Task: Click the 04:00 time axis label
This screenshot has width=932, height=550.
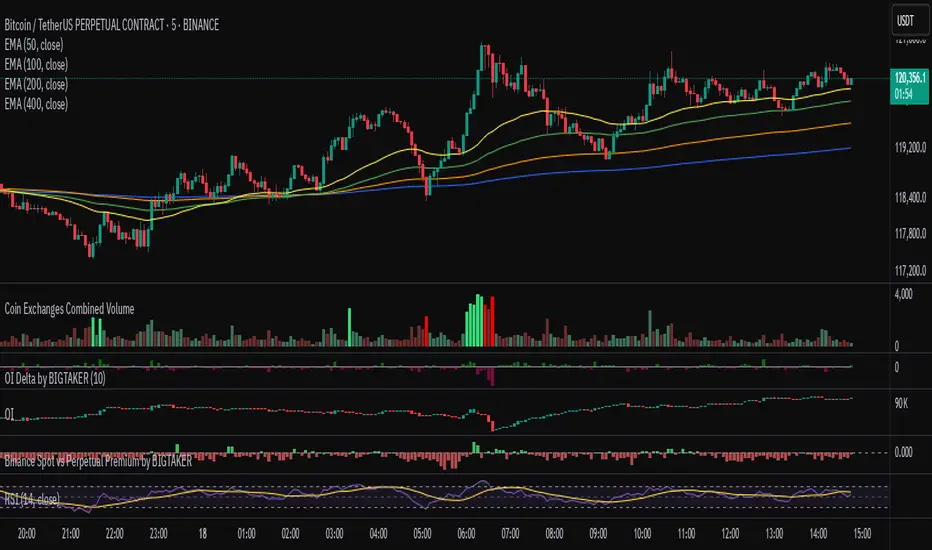Action: pyautogui.click(x=378, y=533)
